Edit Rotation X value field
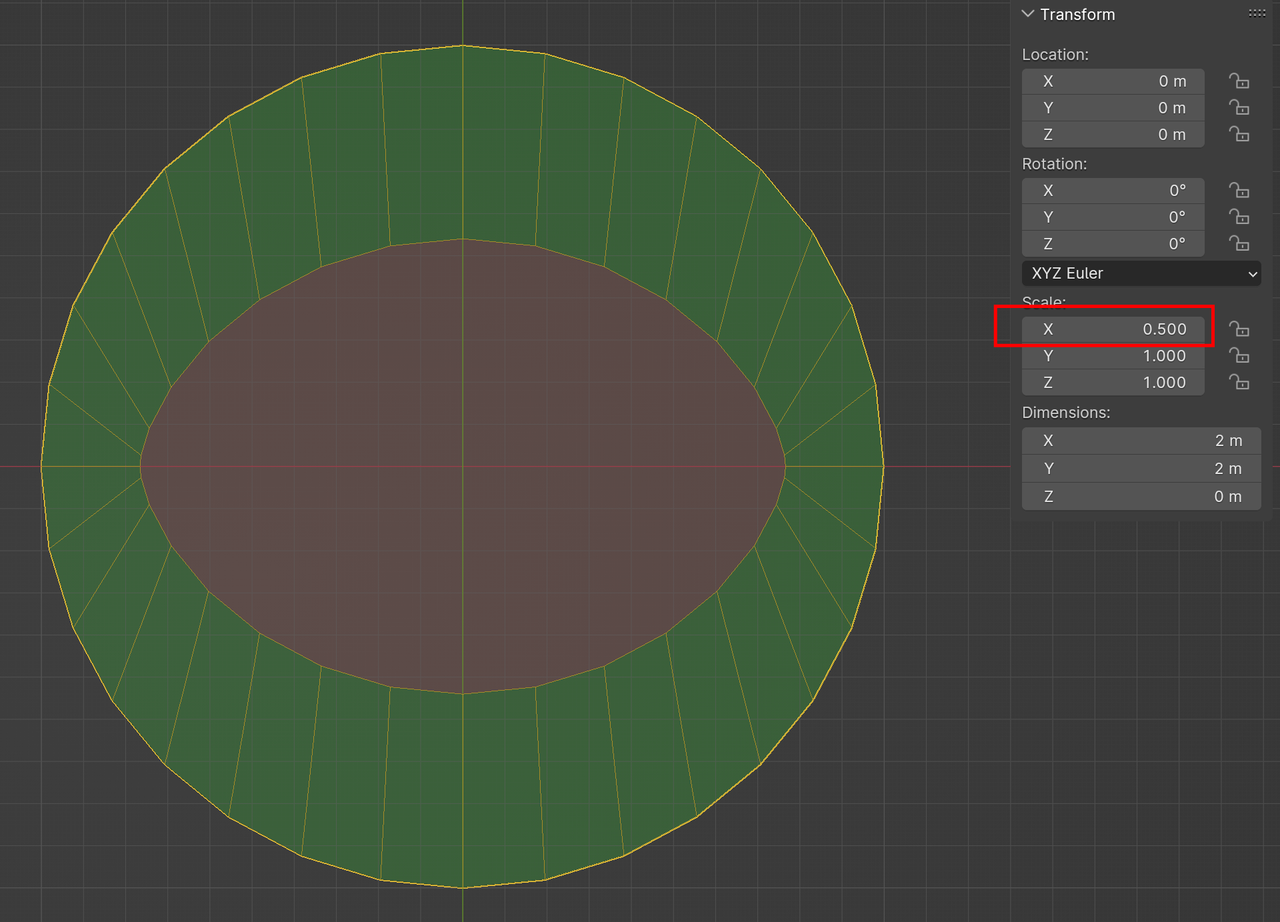Image resolution: width=1280 pixels, height=922 pixels. (x=1113, y=190)
